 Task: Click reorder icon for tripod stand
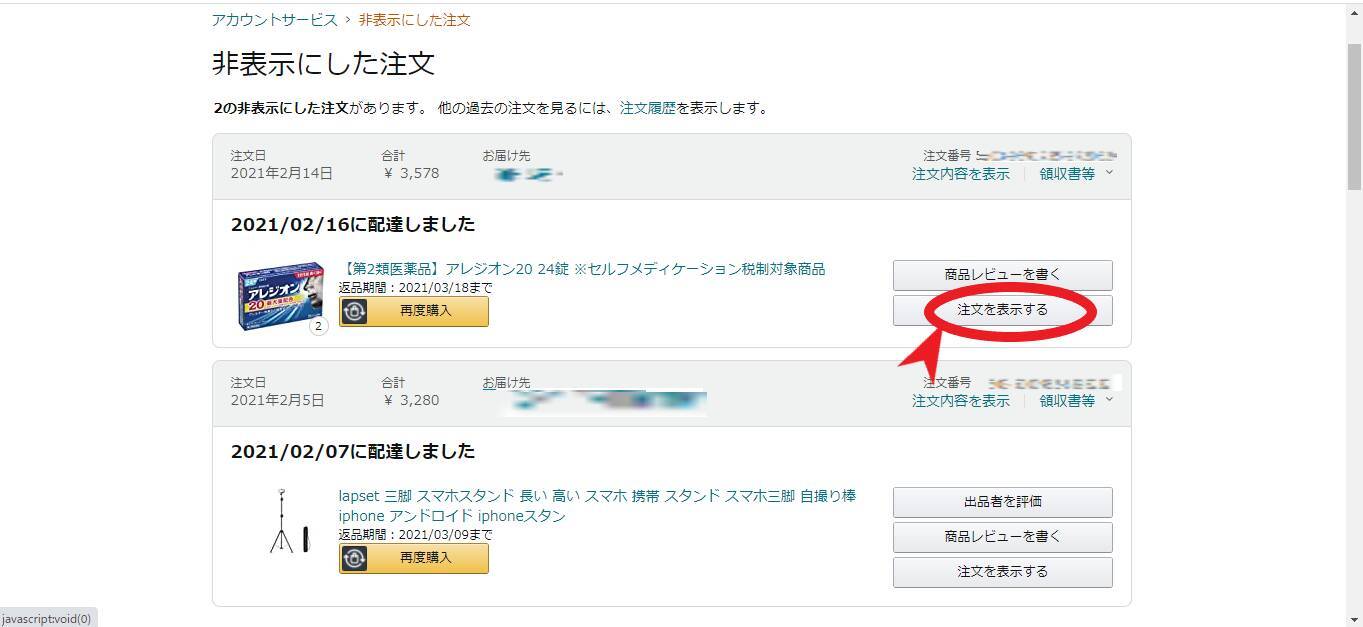point(354,558)
